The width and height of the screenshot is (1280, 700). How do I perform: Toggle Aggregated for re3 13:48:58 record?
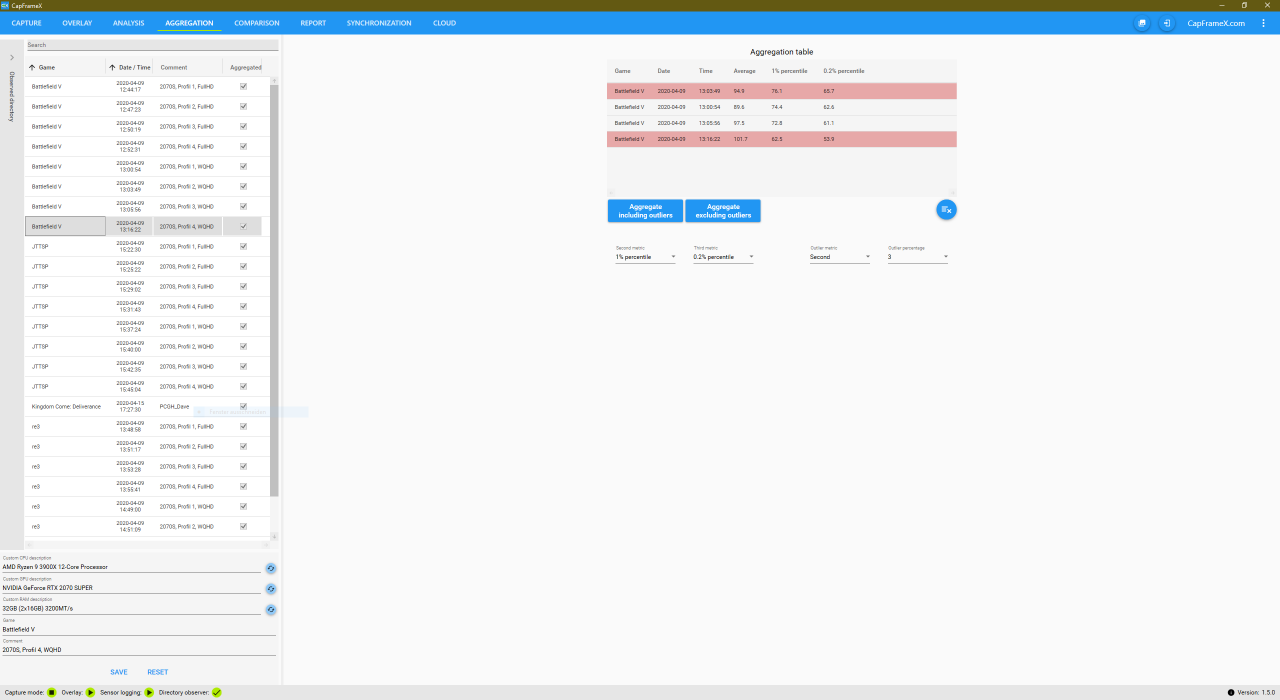tap(243, 426)
